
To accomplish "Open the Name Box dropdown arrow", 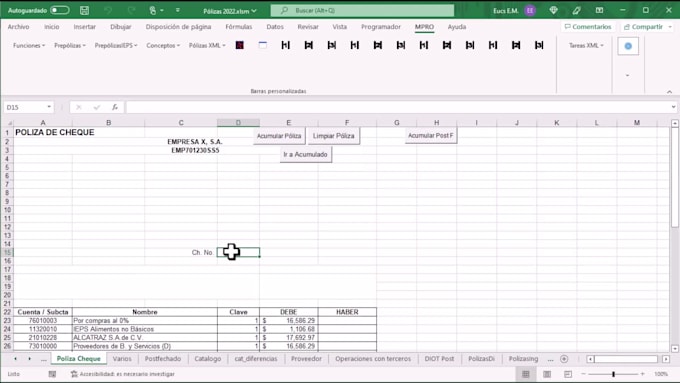I will point(49,107).
